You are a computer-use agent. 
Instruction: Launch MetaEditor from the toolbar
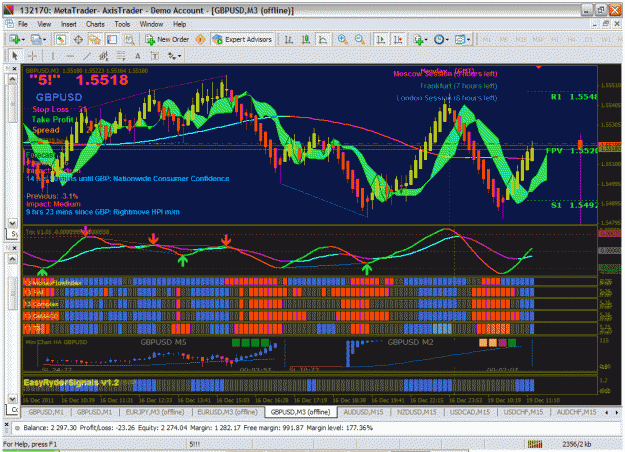coord(200,39)
